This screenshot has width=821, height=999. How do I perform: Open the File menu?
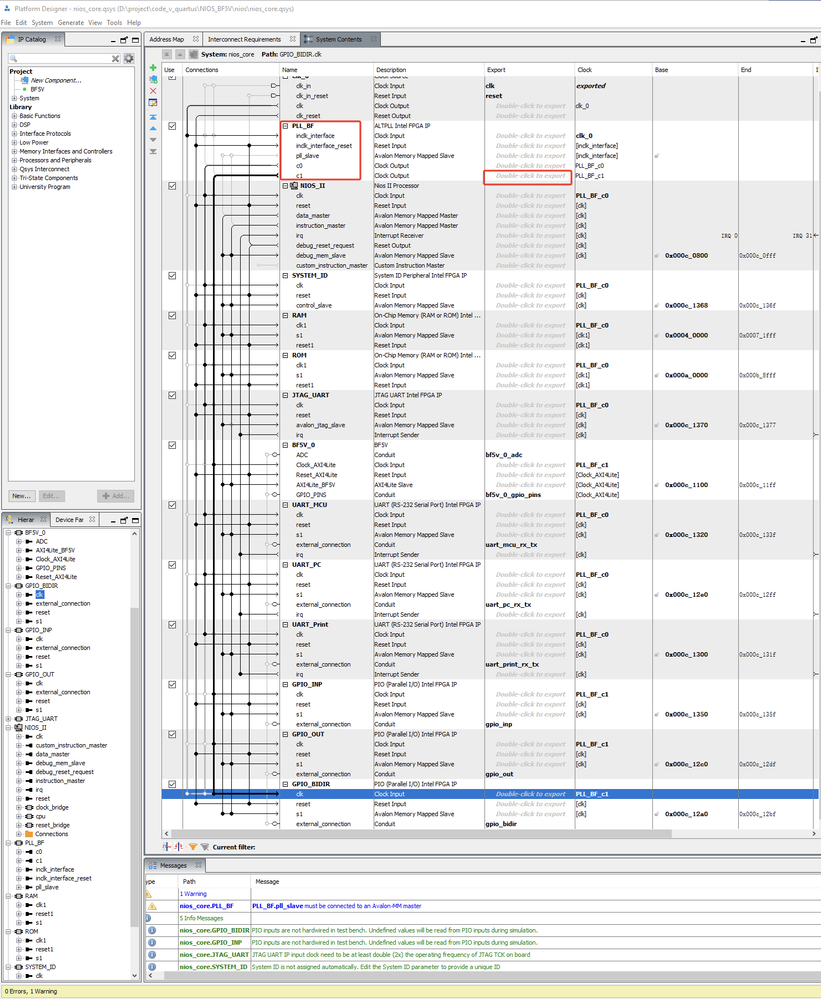point(6,22)
